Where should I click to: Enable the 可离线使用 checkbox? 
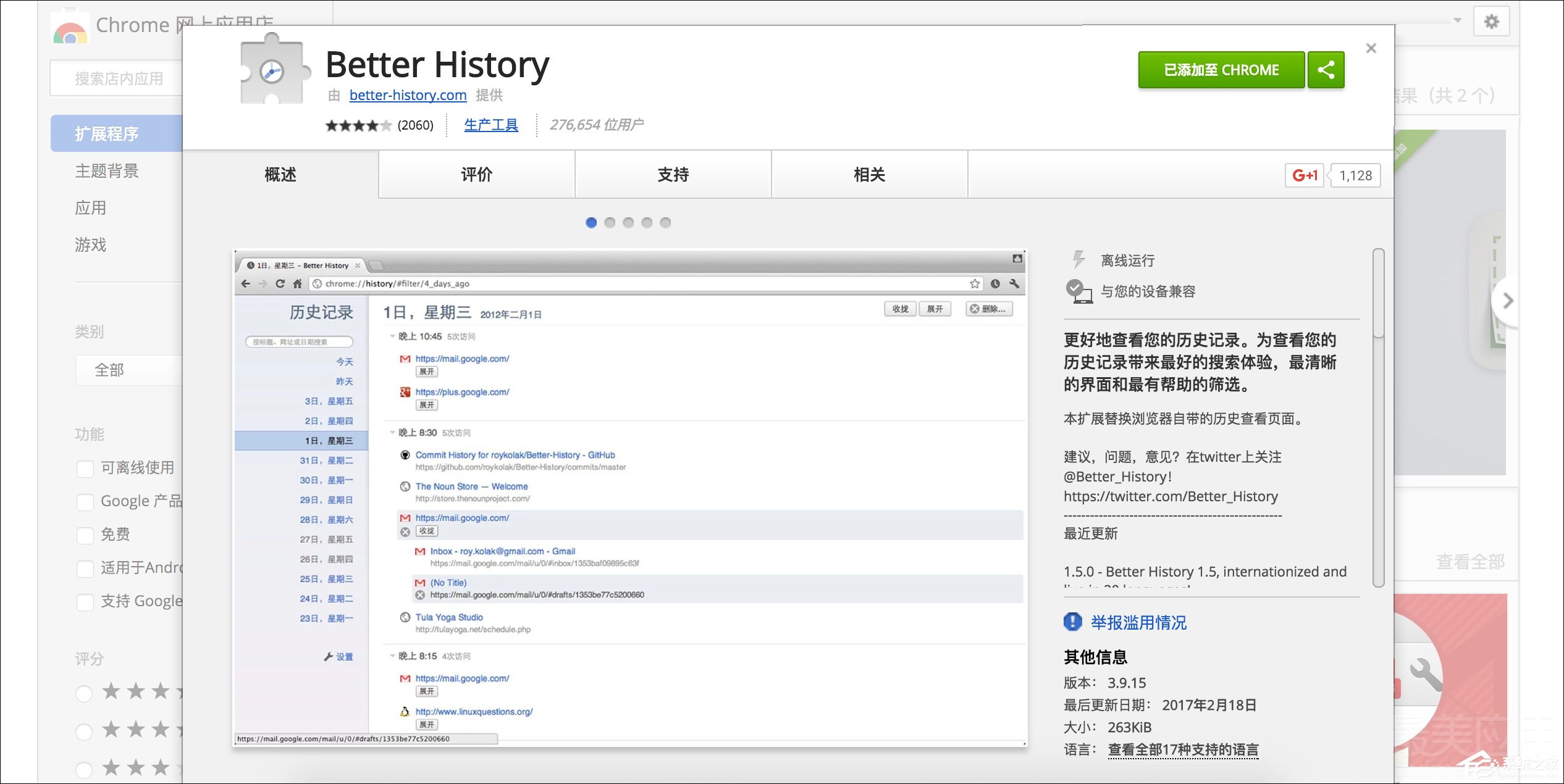(85, 469)
